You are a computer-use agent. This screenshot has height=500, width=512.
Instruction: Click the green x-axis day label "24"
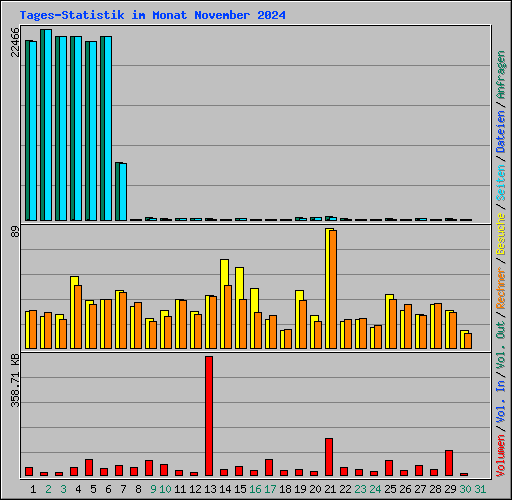pyautogui.click(x=375, y=489)
